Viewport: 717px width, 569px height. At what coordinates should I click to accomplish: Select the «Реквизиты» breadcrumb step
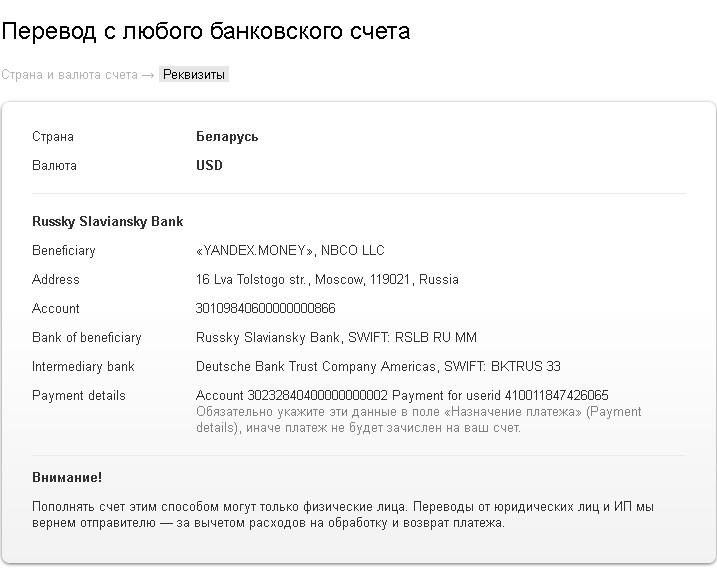click(x=194, y=75)
